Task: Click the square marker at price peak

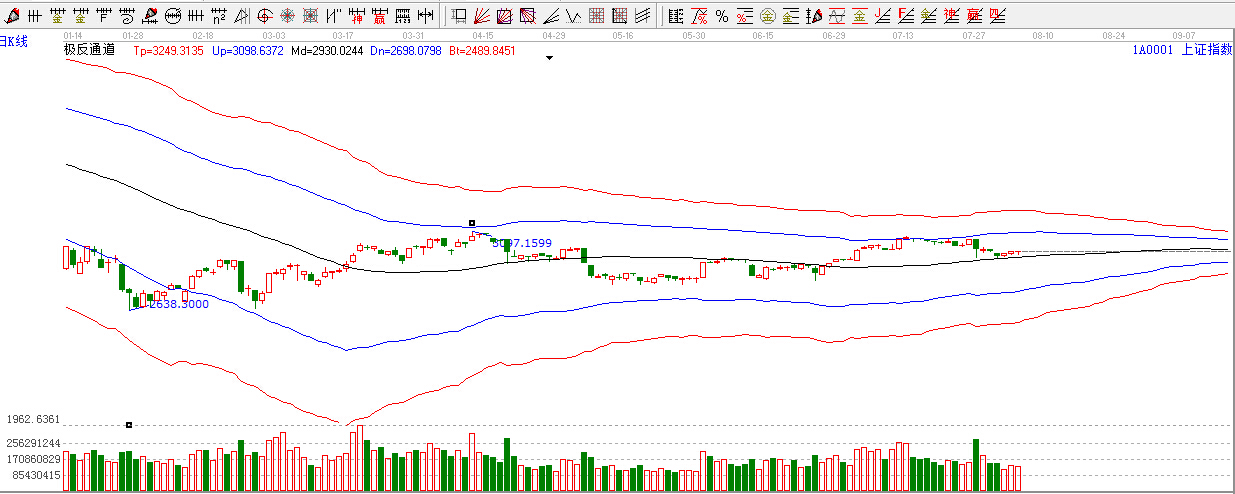Action: [472, 223]
